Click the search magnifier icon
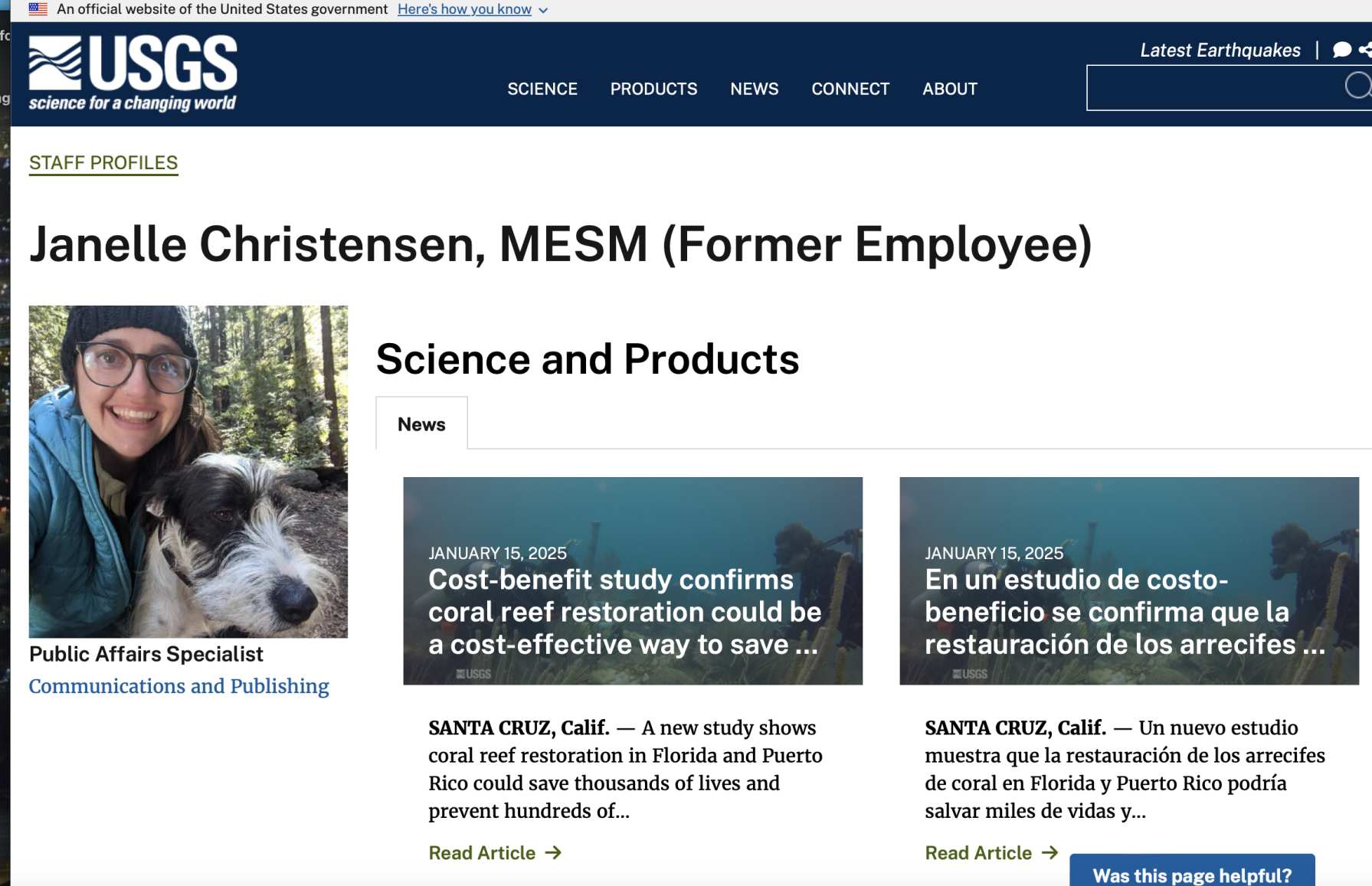 [1357, 86]
